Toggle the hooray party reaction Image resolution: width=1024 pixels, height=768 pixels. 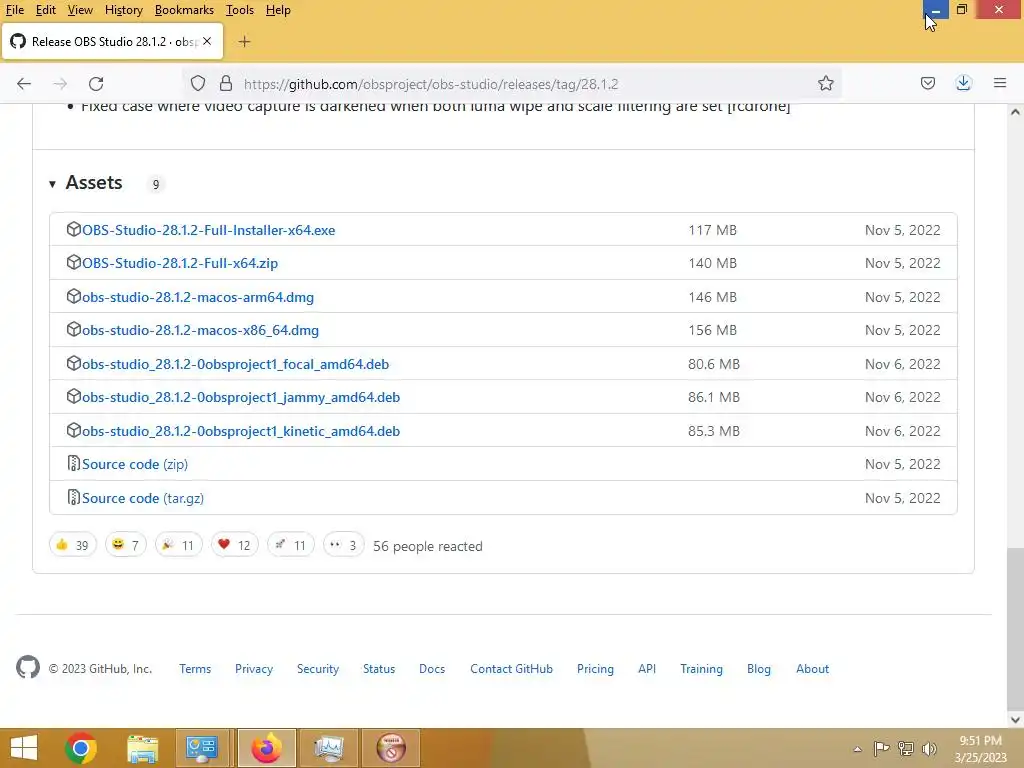[178, 545]
